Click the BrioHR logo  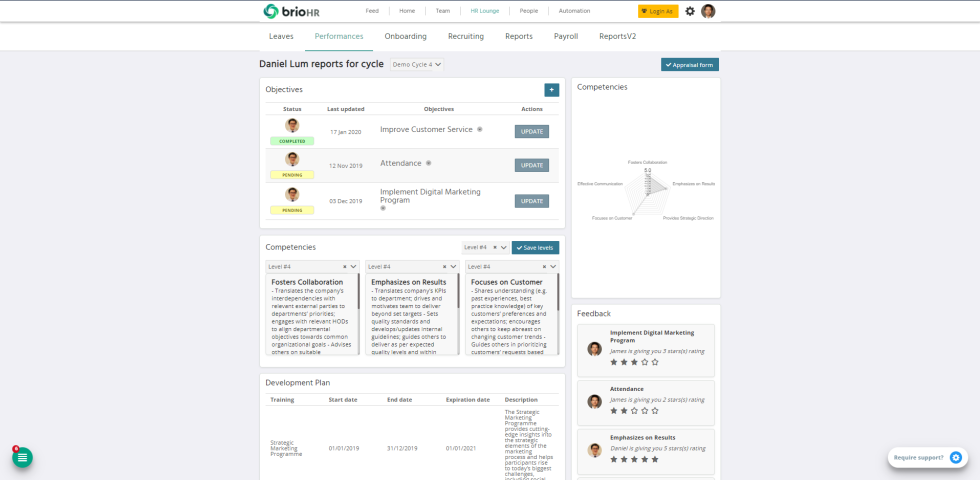tap(291, 11)
